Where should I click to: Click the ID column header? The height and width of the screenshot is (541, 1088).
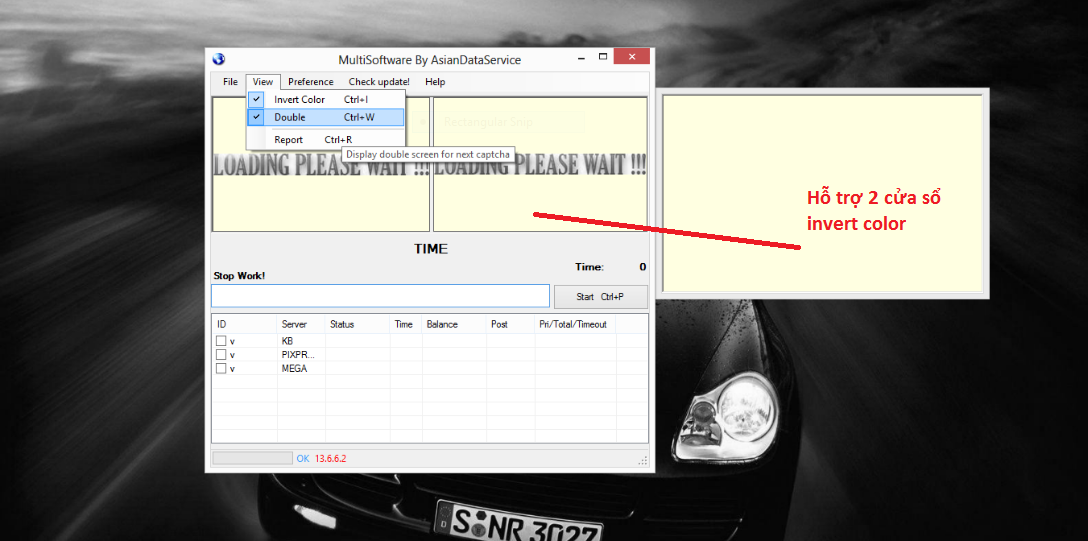[244, 324]
